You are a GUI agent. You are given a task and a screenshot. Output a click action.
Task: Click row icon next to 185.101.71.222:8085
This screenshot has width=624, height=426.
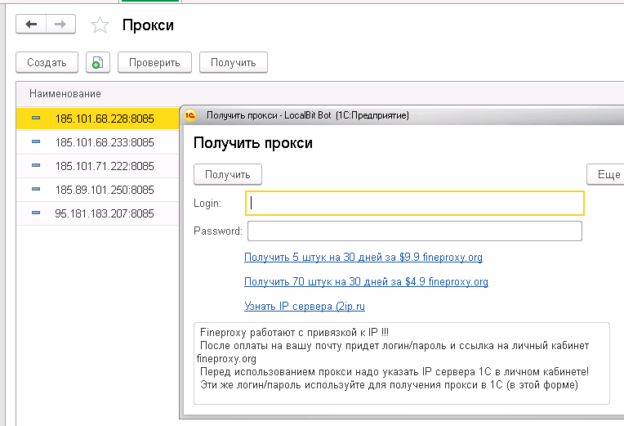pos(36,165)
